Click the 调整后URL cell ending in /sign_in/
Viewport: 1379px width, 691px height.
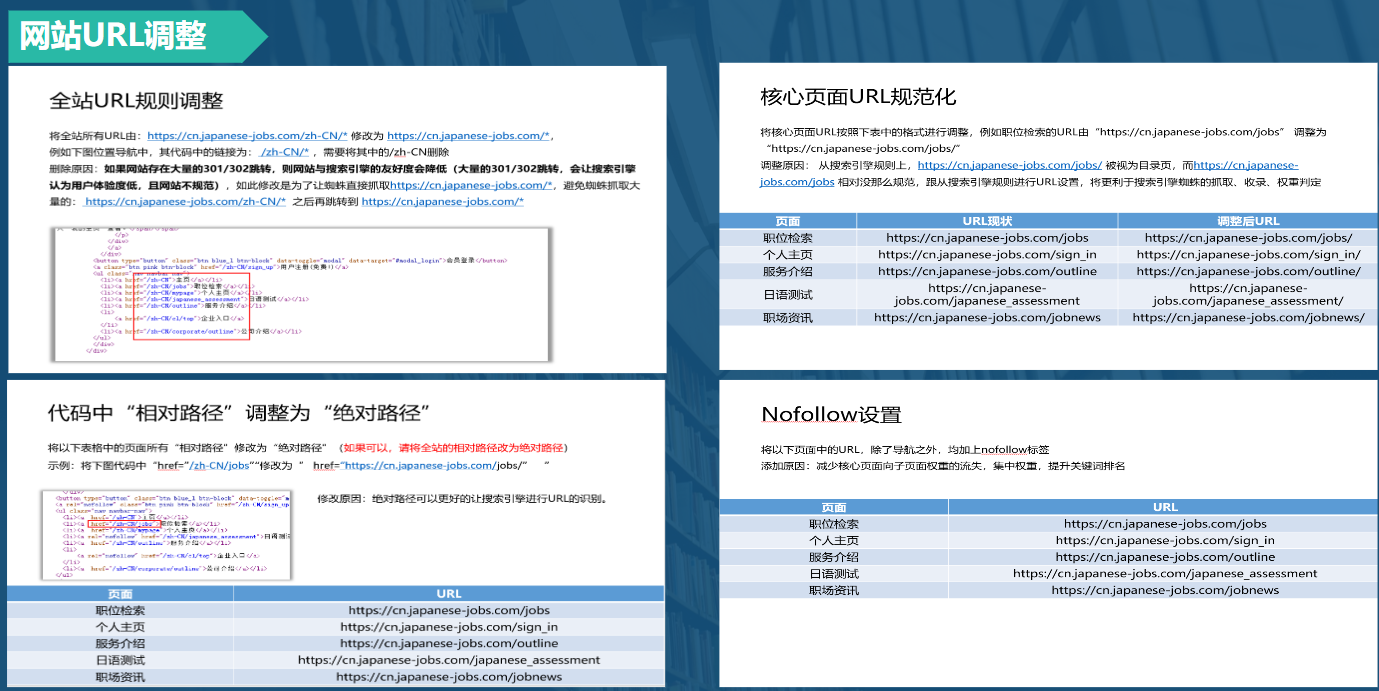tap(1248, 254)
